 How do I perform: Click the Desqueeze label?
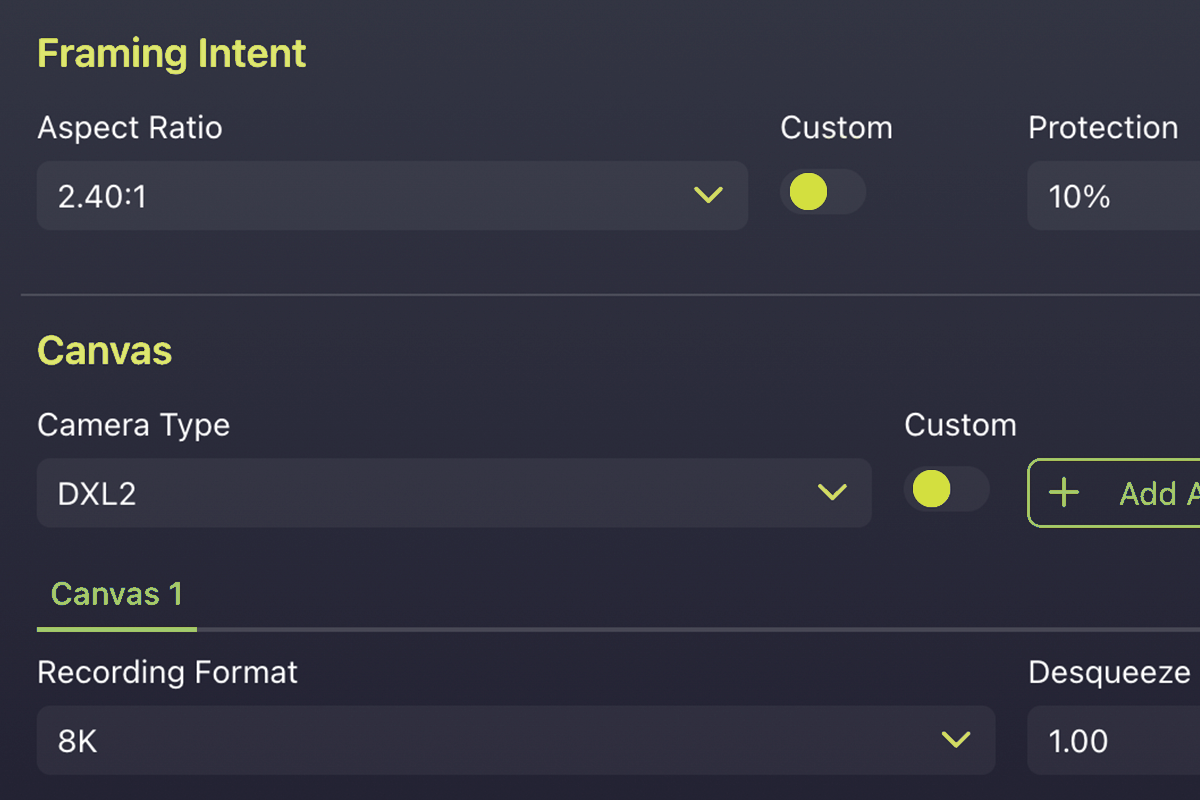1109,673
